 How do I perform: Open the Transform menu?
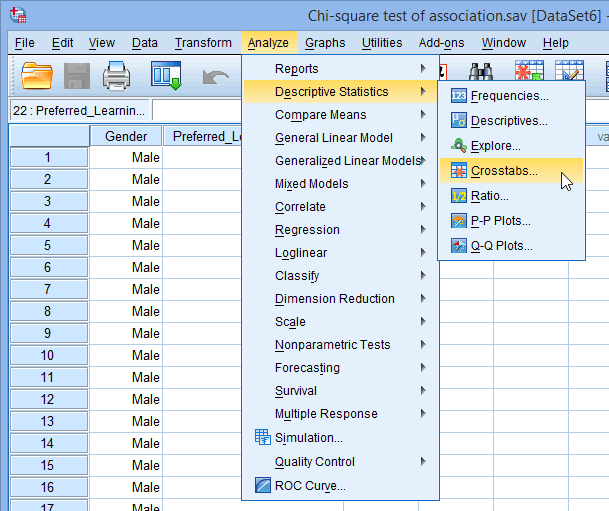click(203, 43)
